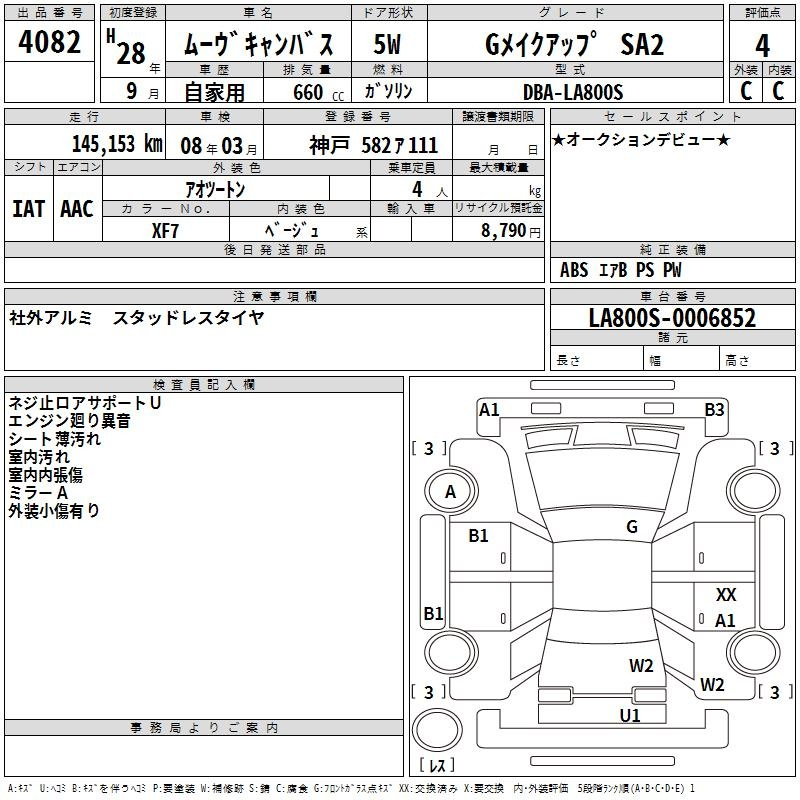Click recycle deposit 8,790 円
This screenshot has width=800, height=800.
tap(511, 231)
